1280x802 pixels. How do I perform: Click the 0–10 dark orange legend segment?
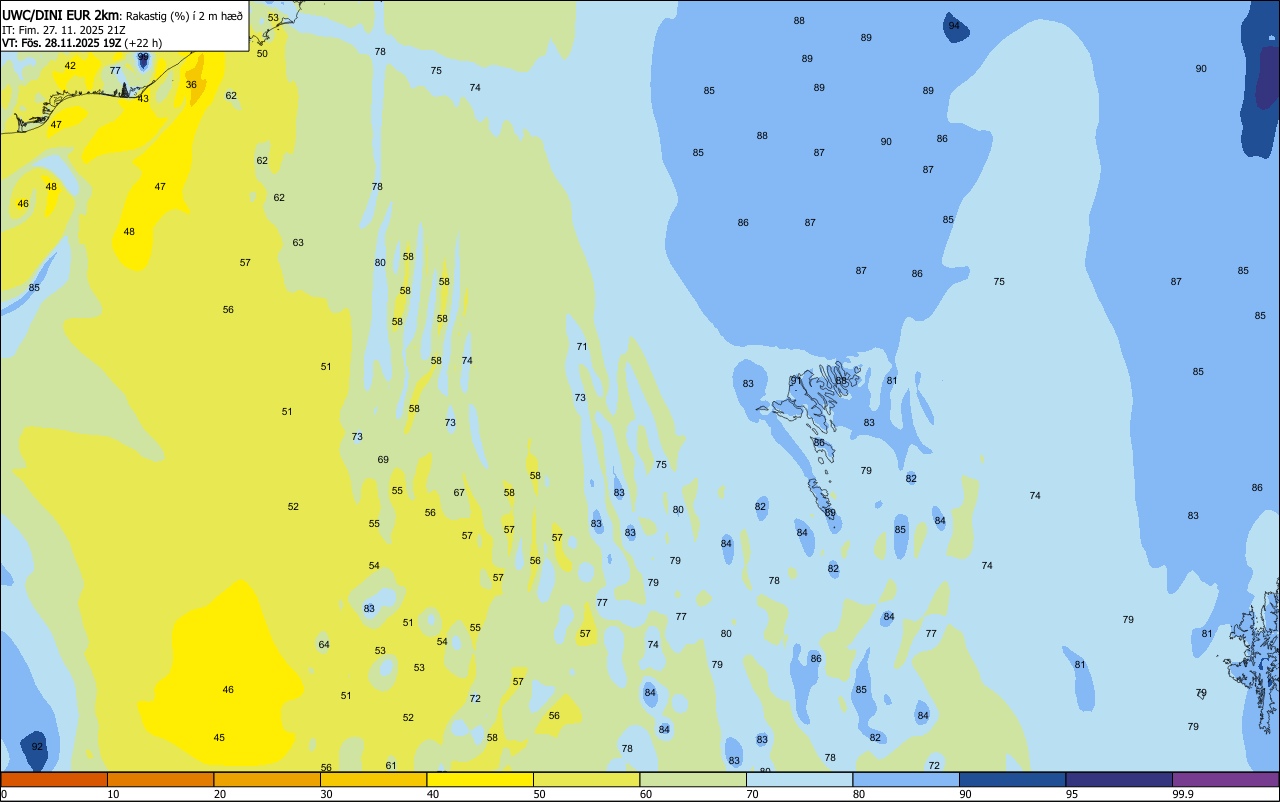(54, 779)
